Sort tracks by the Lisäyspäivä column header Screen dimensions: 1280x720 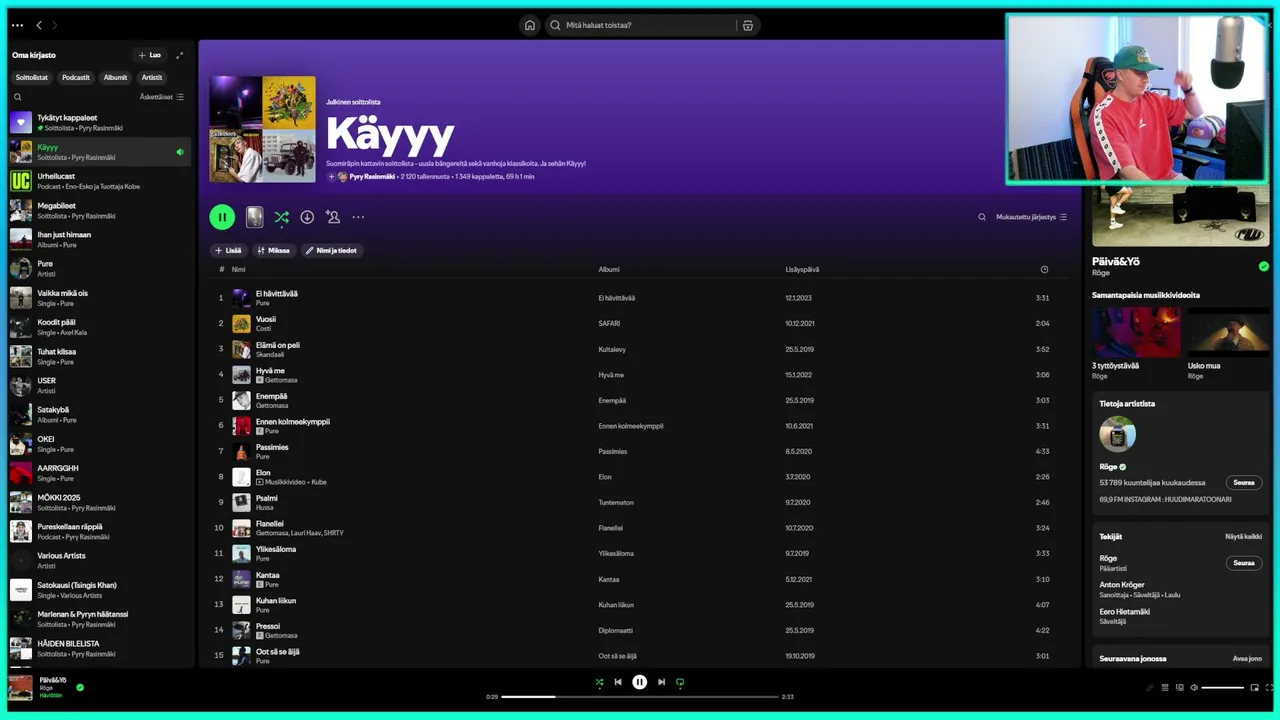tap(802, 269)
